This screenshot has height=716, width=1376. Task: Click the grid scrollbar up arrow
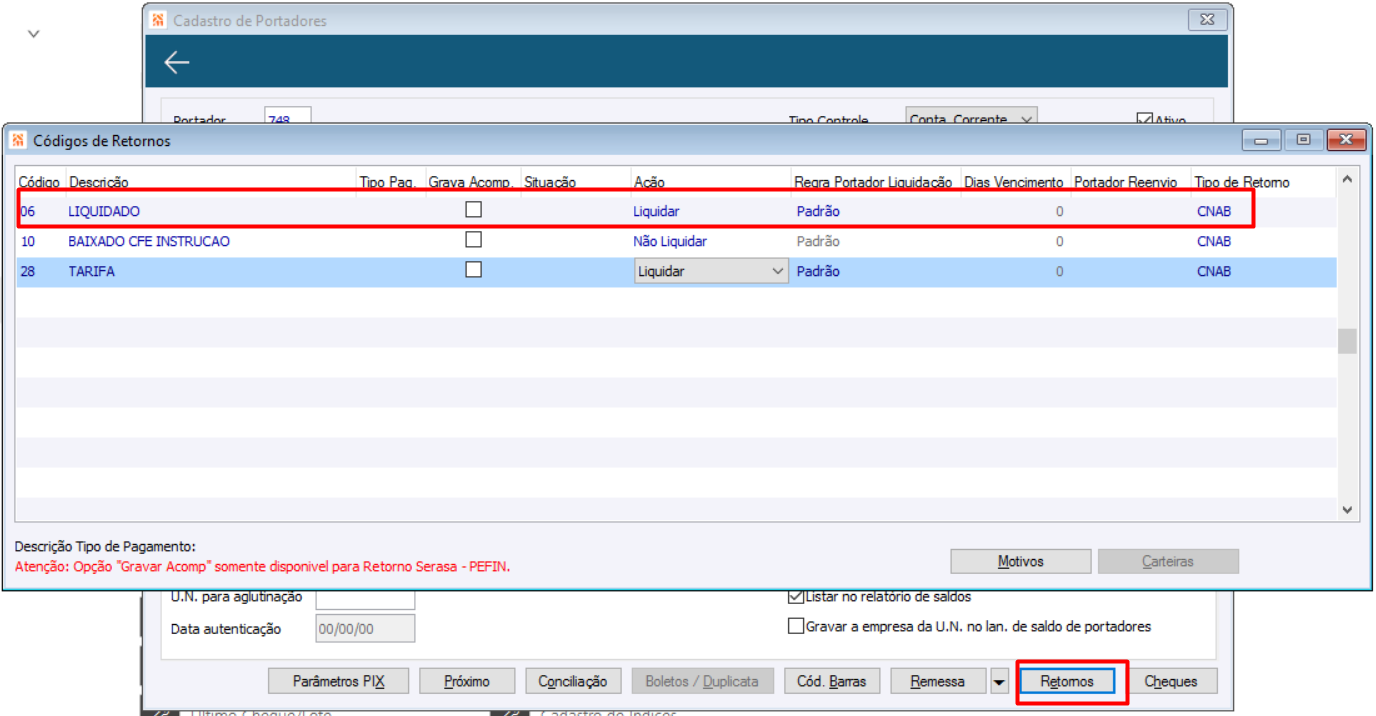point(1347,180)
